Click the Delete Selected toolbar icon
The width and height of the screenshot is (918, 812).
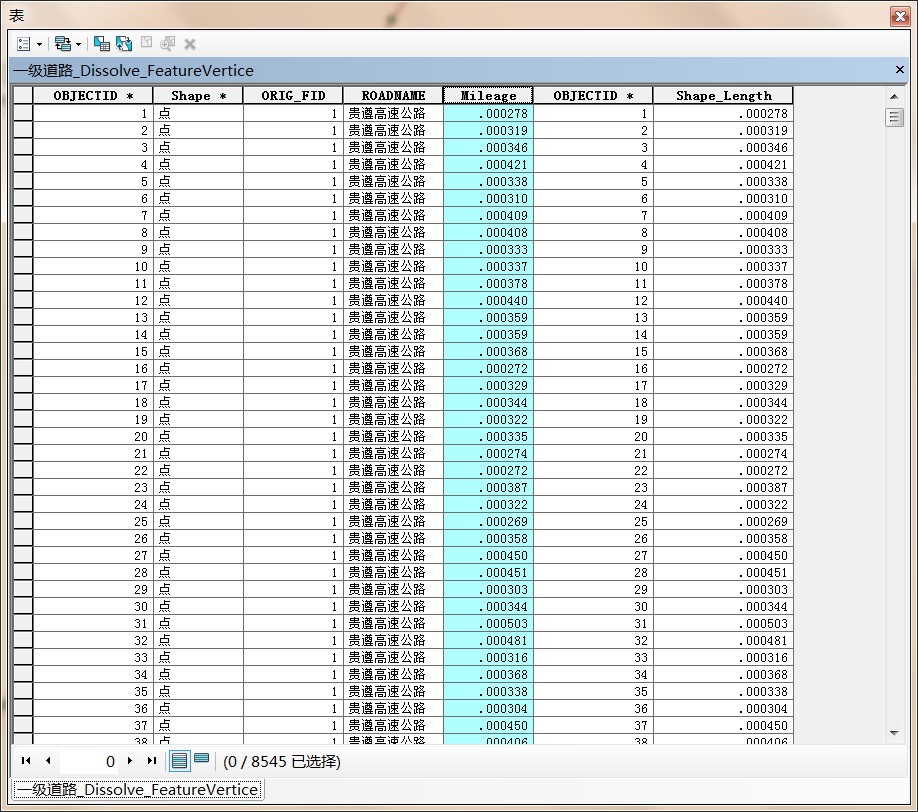point(190,44)
